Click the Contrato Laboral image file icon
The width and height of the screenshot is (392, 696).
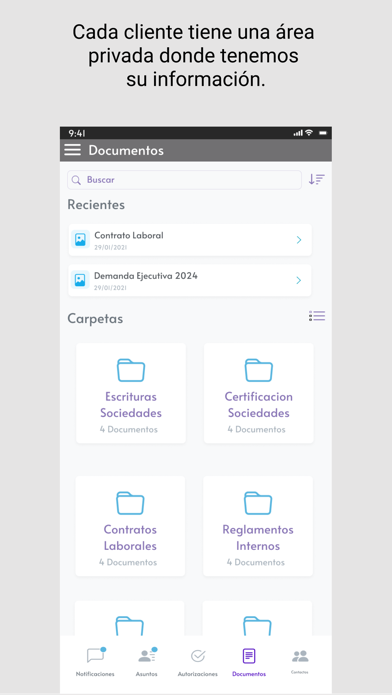pyautogui.click(x=80, y=239)
